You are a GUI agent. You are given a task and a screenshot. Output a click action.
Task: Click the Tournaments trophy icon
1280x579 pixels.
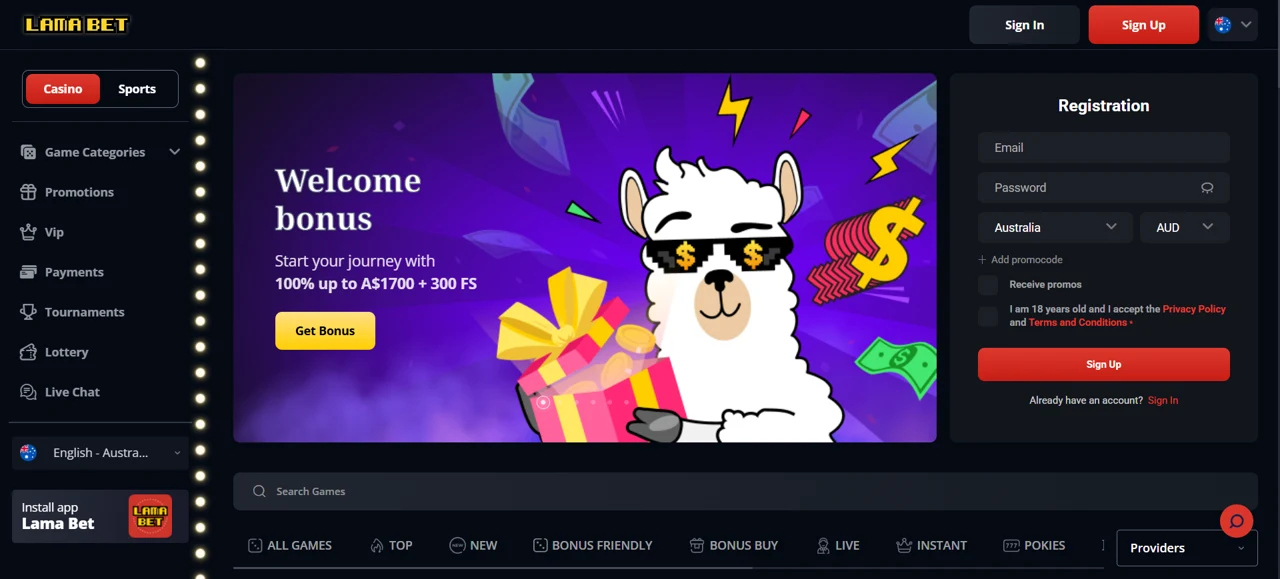pos(28,312)
